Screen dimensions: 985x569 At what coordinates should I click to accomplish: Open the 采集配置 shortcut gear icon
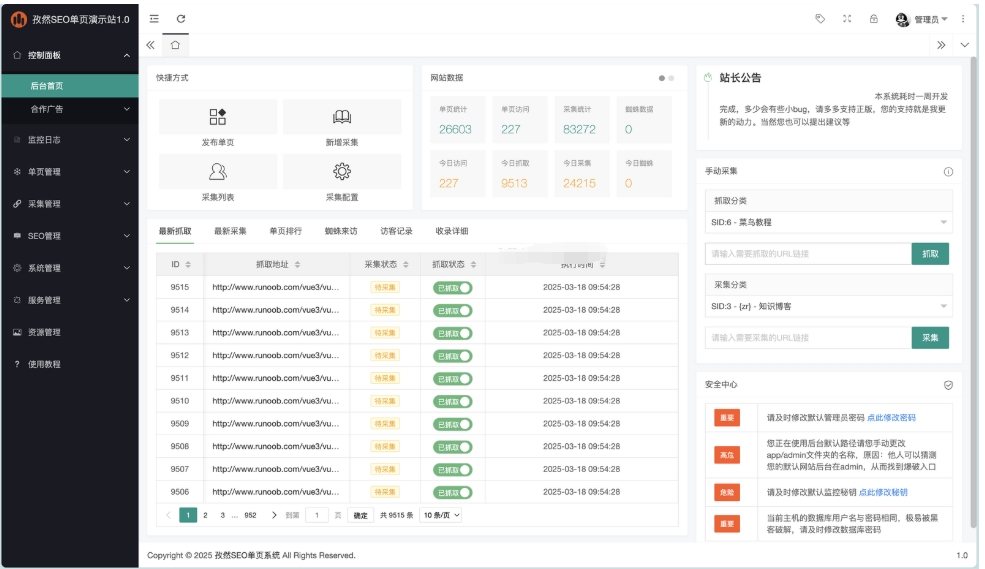point(342,171)
